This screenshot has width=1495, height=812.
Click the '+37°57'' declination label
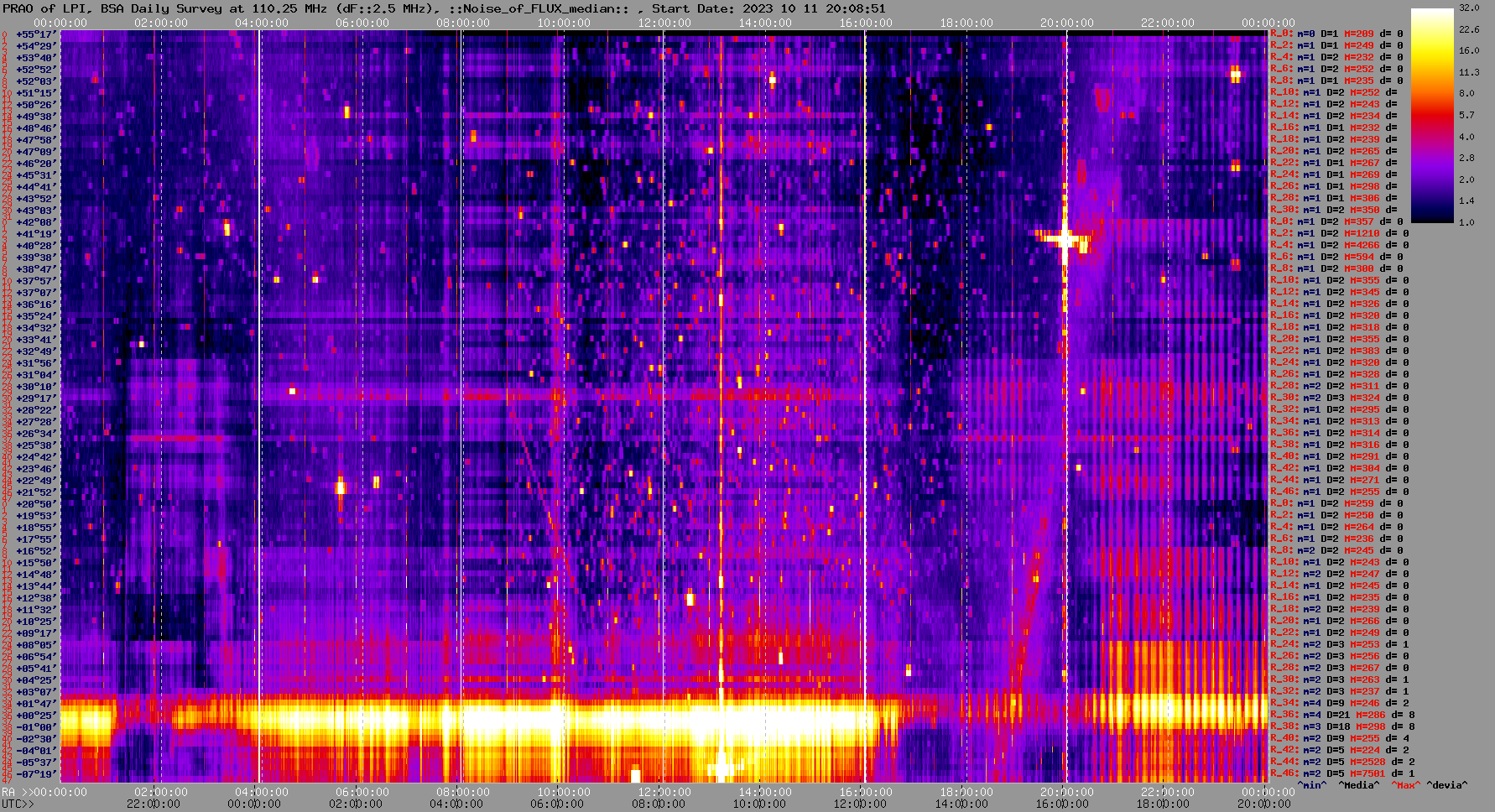[x=35, y=281]
